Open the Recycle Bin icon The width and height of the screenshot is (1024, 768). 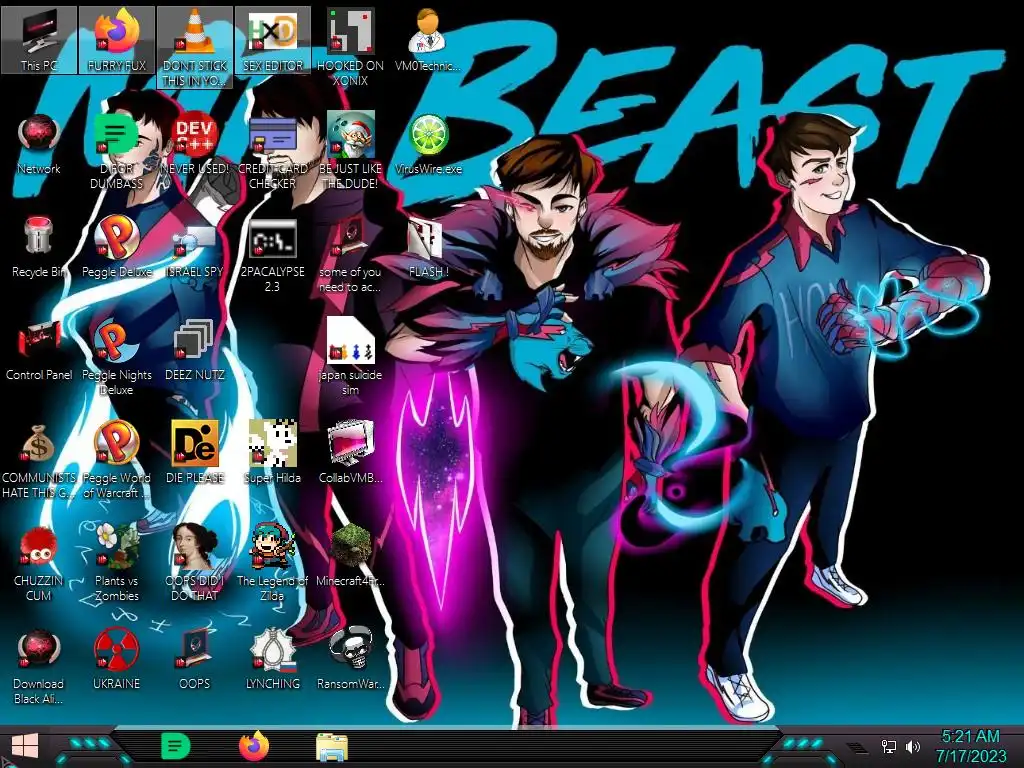[39, 247]
